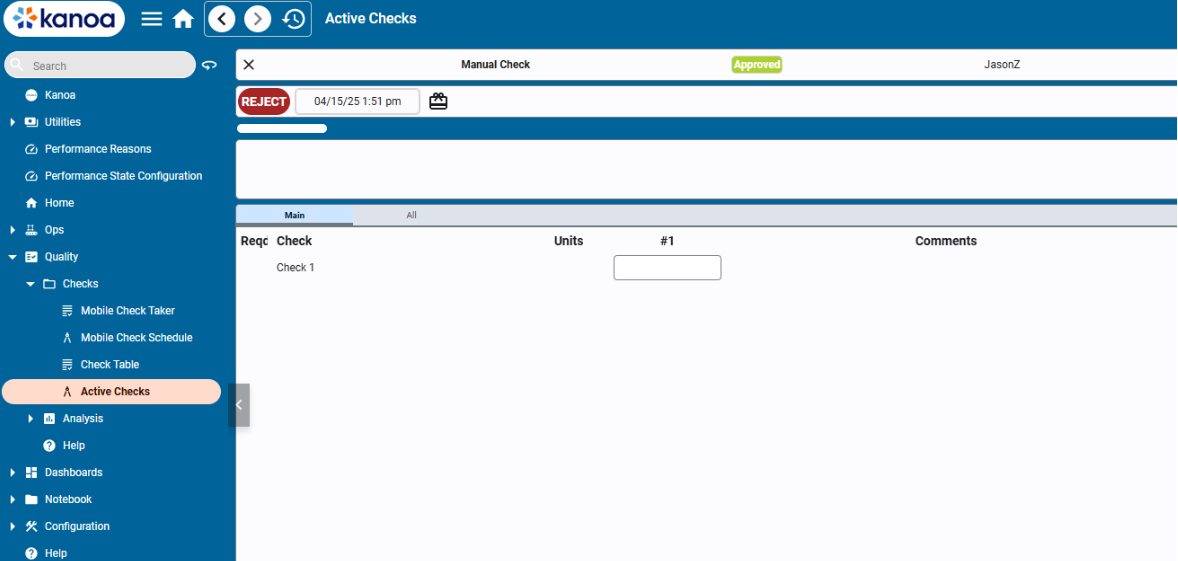The image size is (1178, 561).
Task: Click the Performance Reasons gauge icon
Action: [x=32, y=149]
